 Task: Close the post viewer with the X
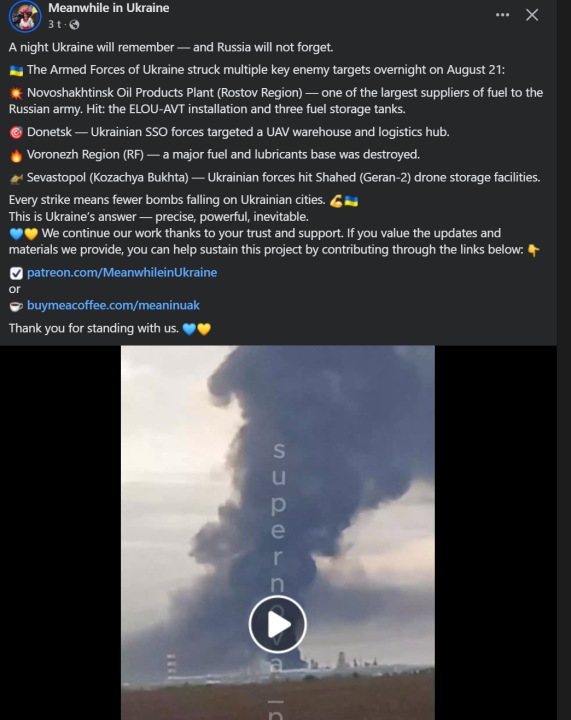(532, 15)
